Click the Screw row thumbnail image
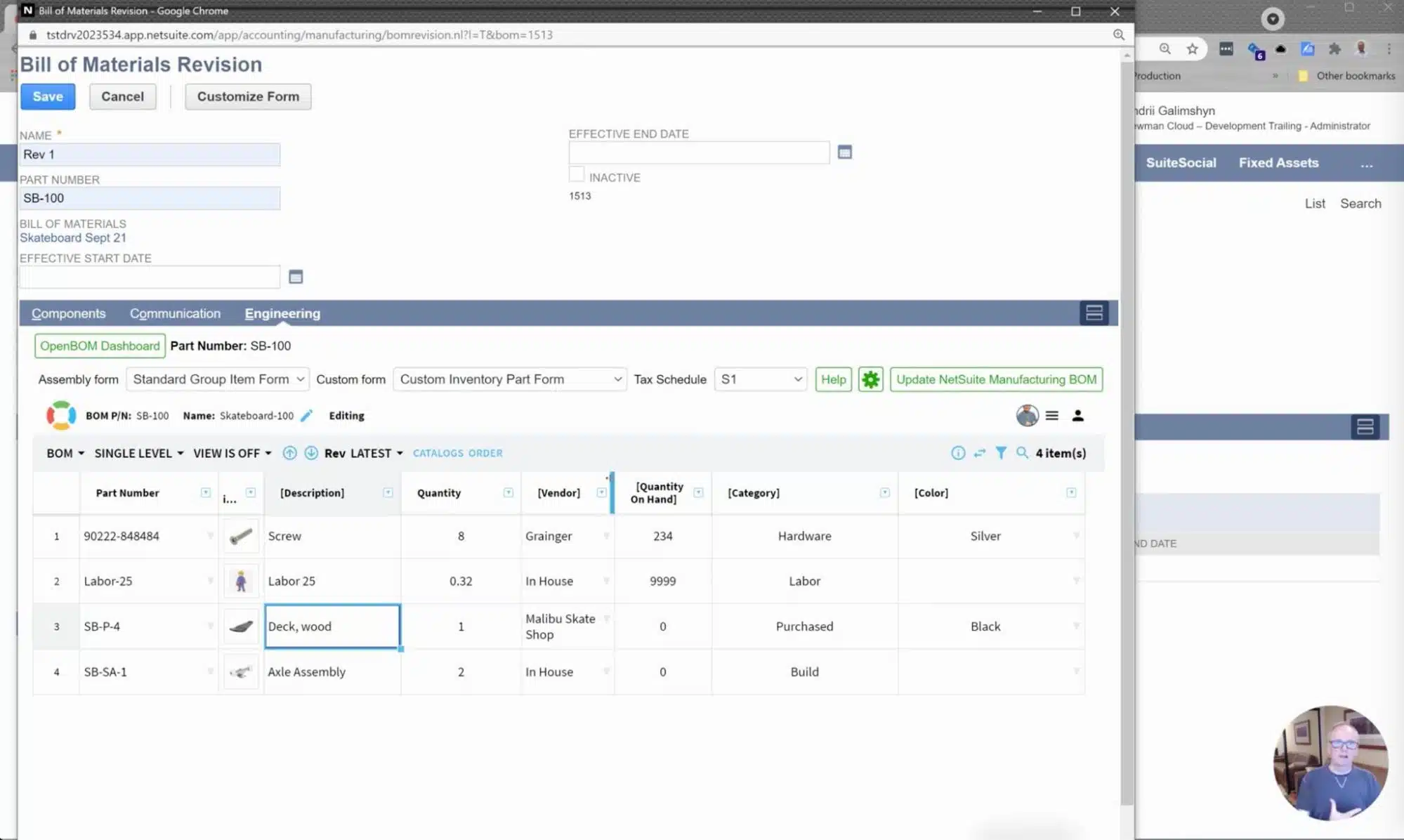1404x840 pixels. click(241, 537)
